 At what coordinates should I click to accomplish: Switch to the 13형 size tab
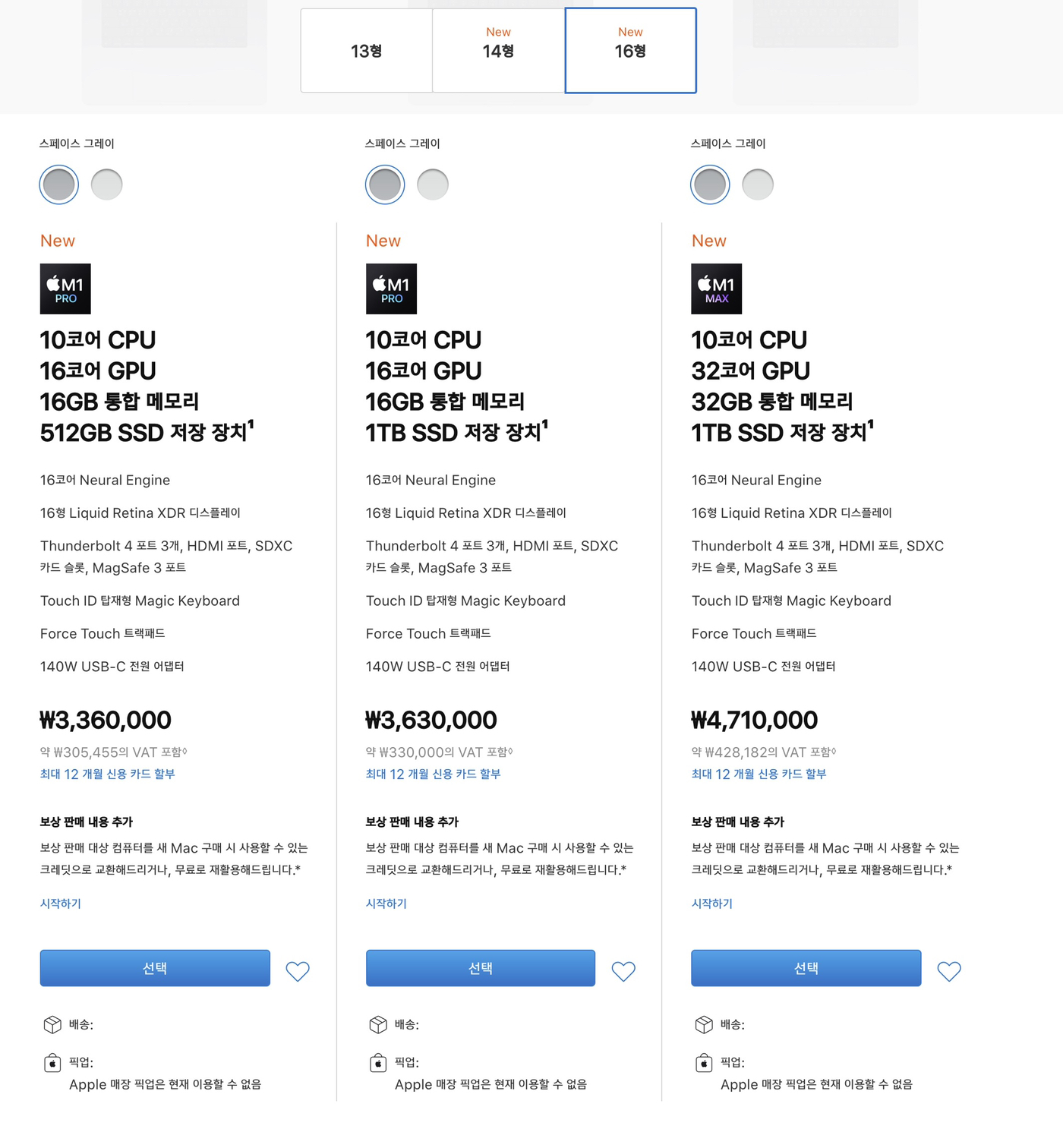367,51
